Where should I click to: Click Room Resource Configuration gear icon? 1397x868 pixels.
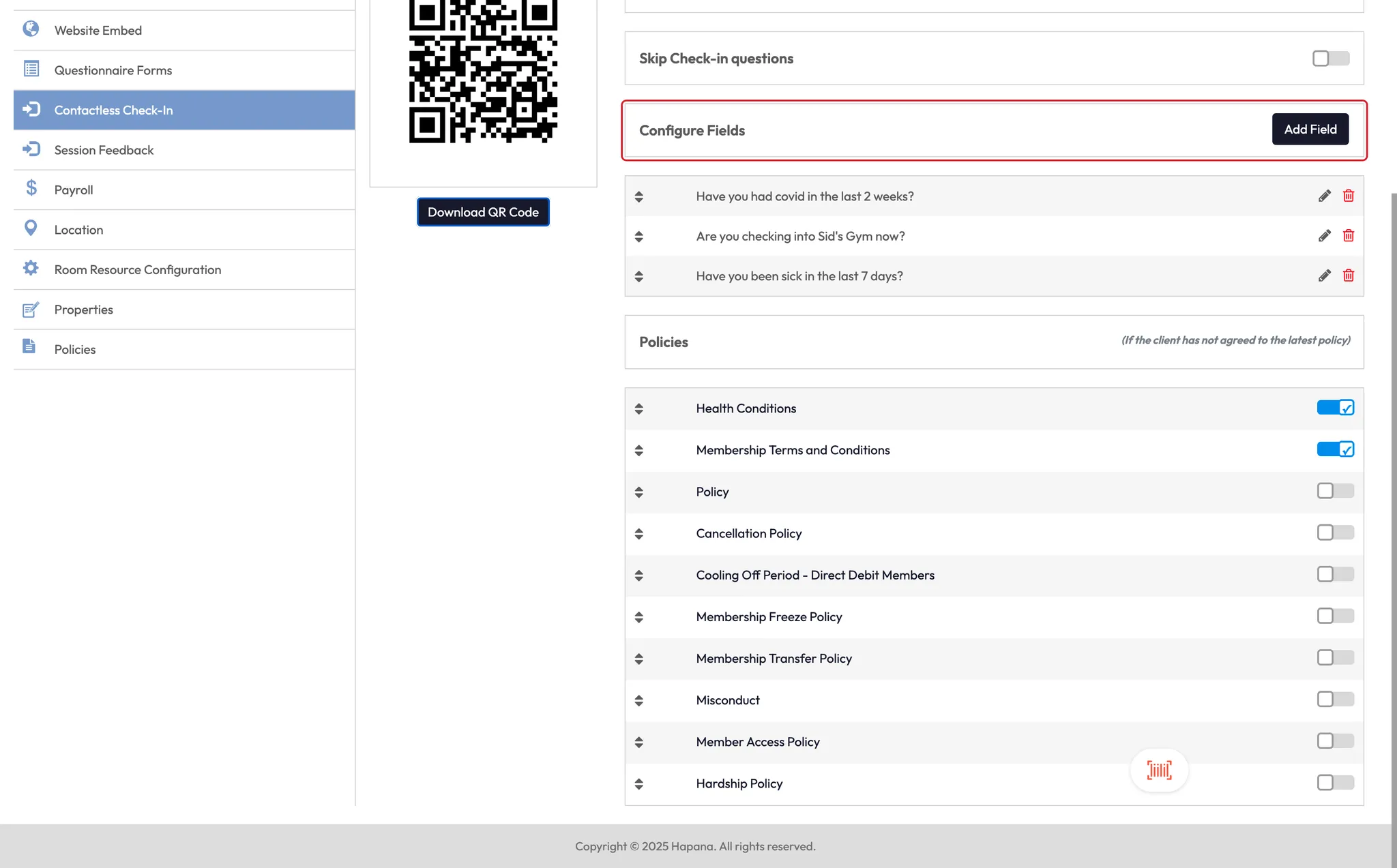pyautogui.click(x=31, y=268)
